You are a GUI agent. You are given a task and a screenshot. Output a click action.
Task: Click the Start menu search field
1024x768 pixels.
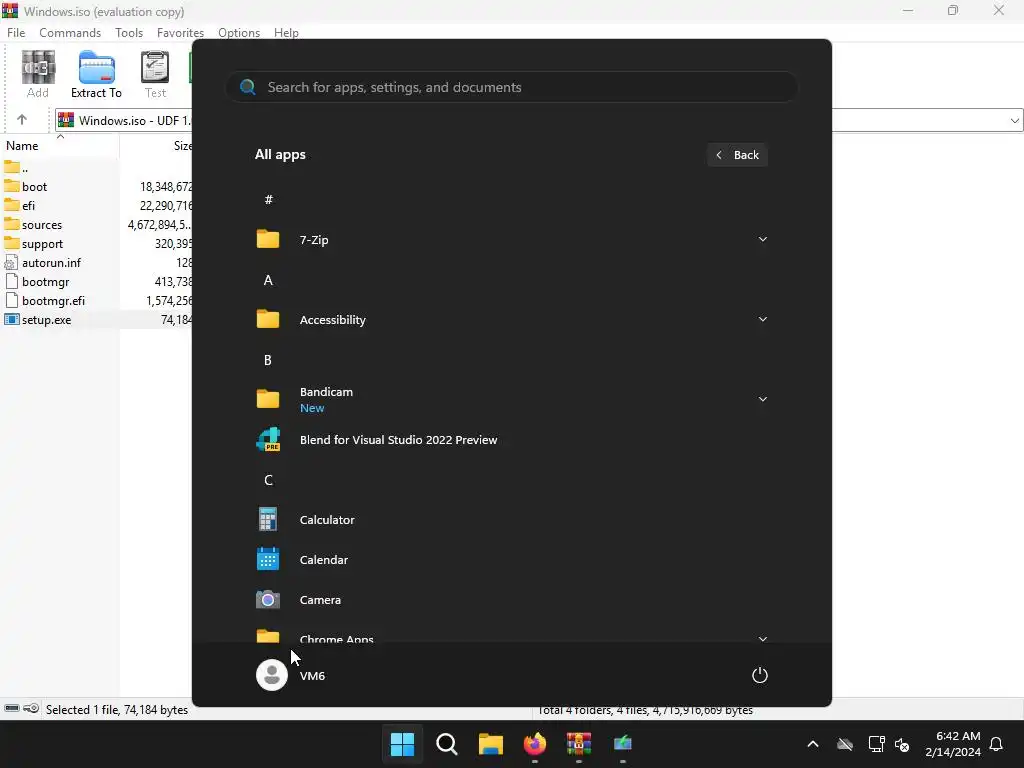pyautogui.click(x=511, y=87)
